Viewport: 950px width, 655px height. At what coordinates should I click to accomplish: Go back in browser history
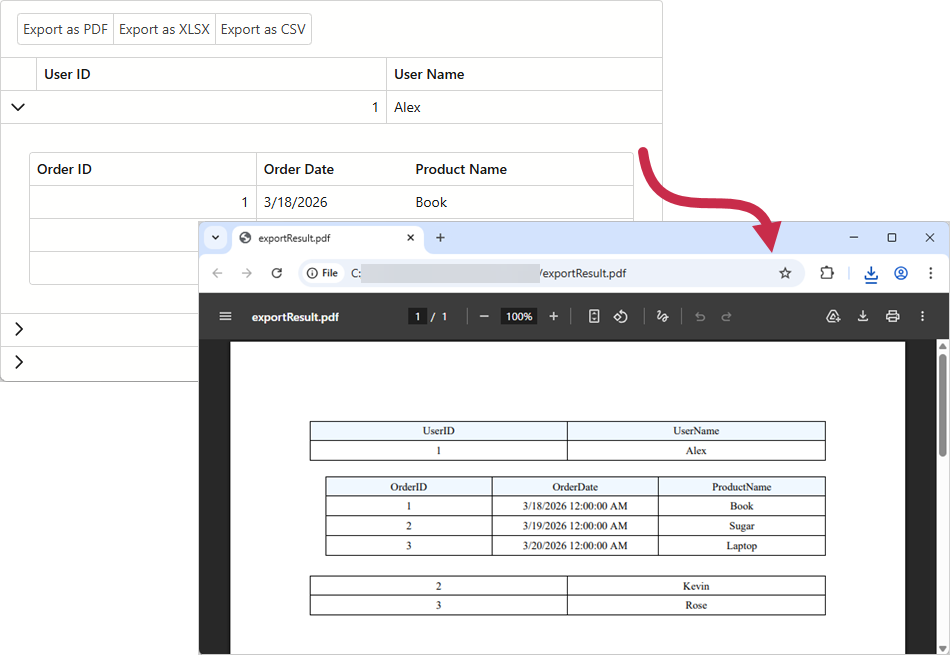coord(218,273)
